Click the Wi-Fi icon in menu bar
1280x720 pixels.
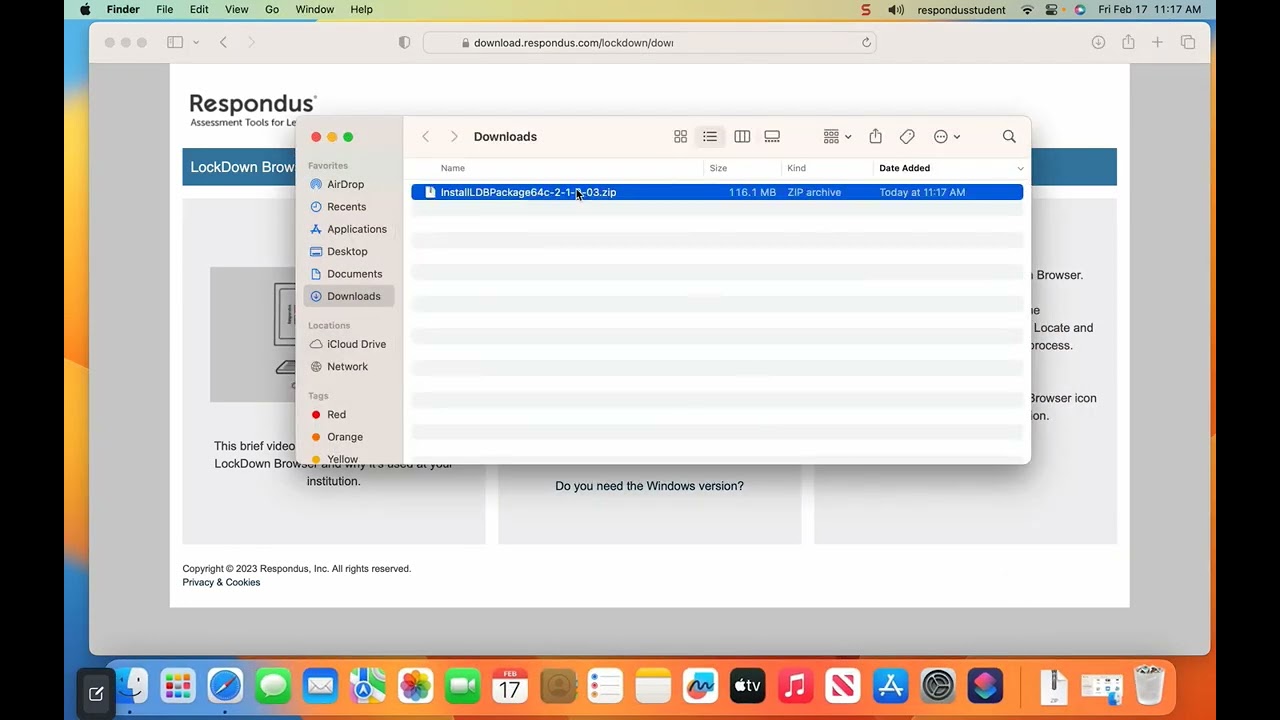pyautogui.click(x=1027, y=10)
